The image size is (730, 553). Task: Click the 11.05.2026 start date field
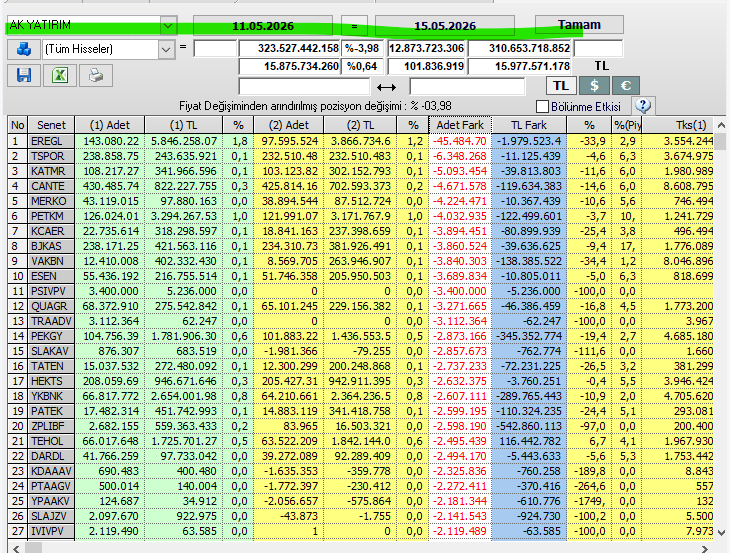click(x=263, y=26)
